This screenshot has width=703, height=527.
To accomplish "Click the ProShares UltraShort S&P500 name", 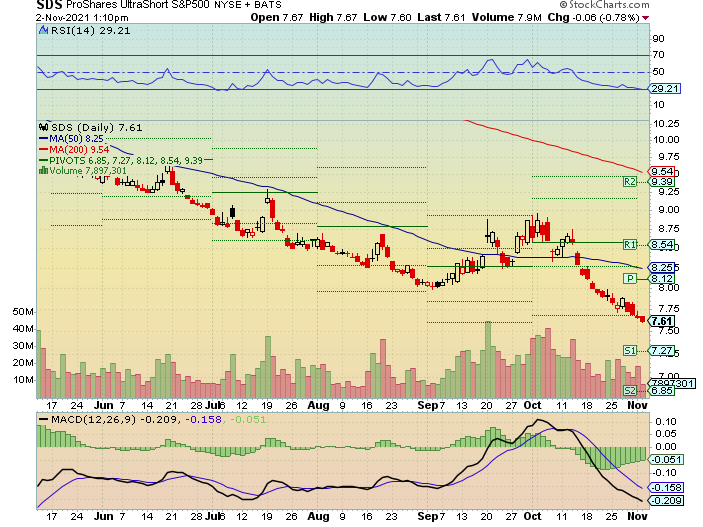I will tap(139, 5).
